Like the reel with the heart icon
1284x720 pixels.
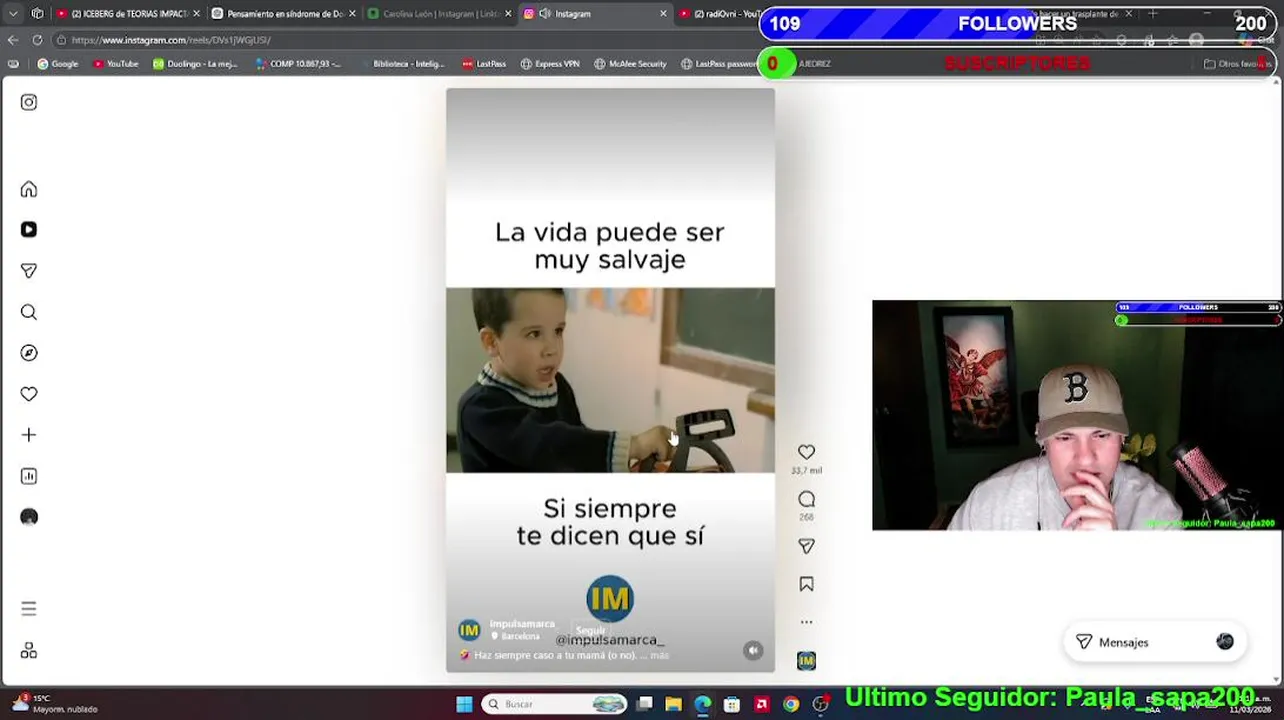806,452
